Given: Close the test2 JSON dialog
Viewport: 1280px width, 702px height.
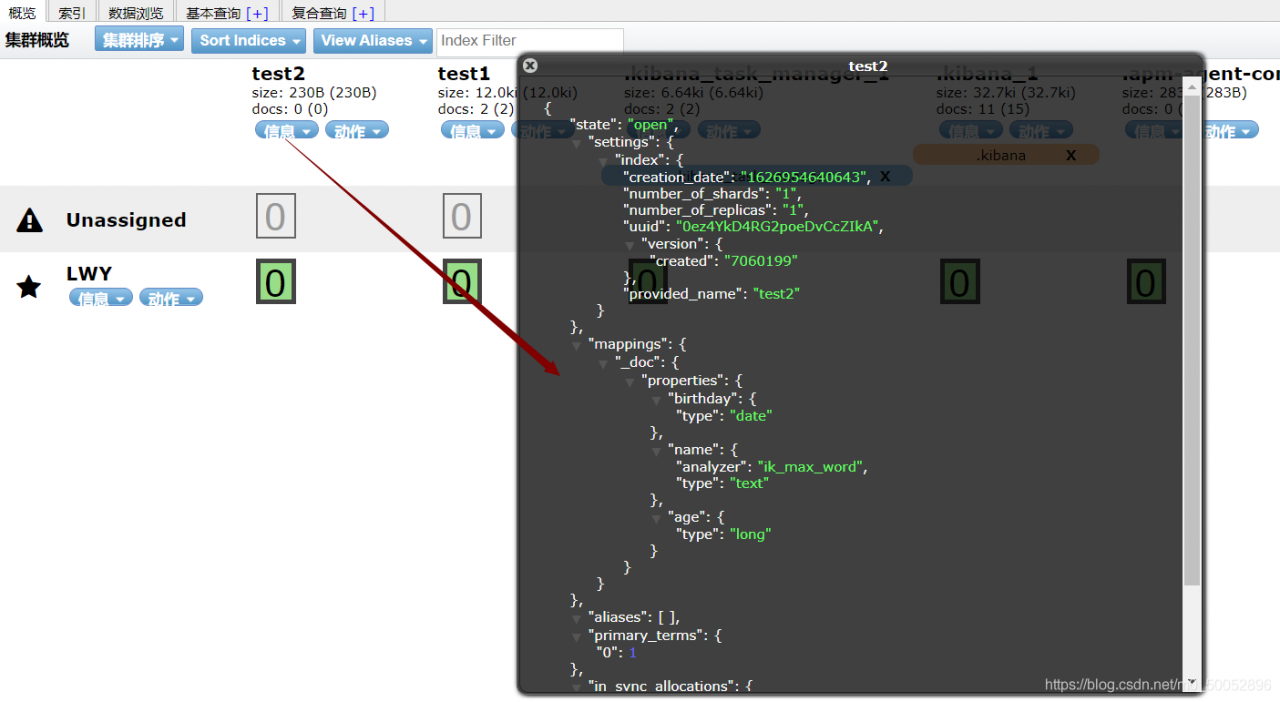Looking at the screenshot, I should click(530, 66).
